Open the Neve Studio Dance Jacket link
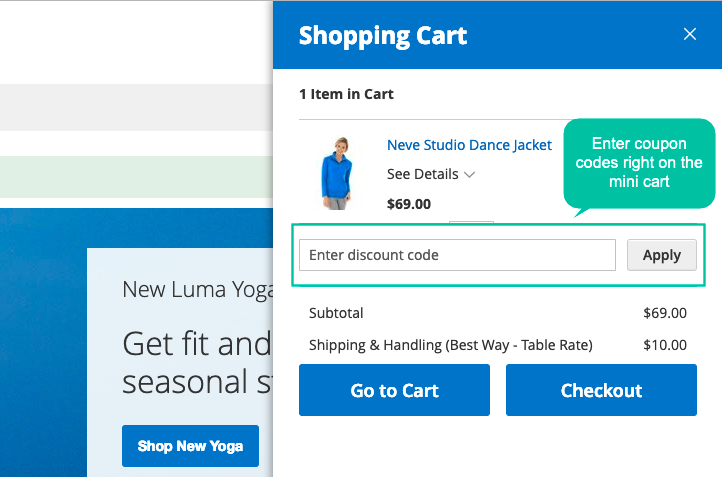The height and width of the screenshot is (477, 722). pyautogui.click(x=469, y=145)
